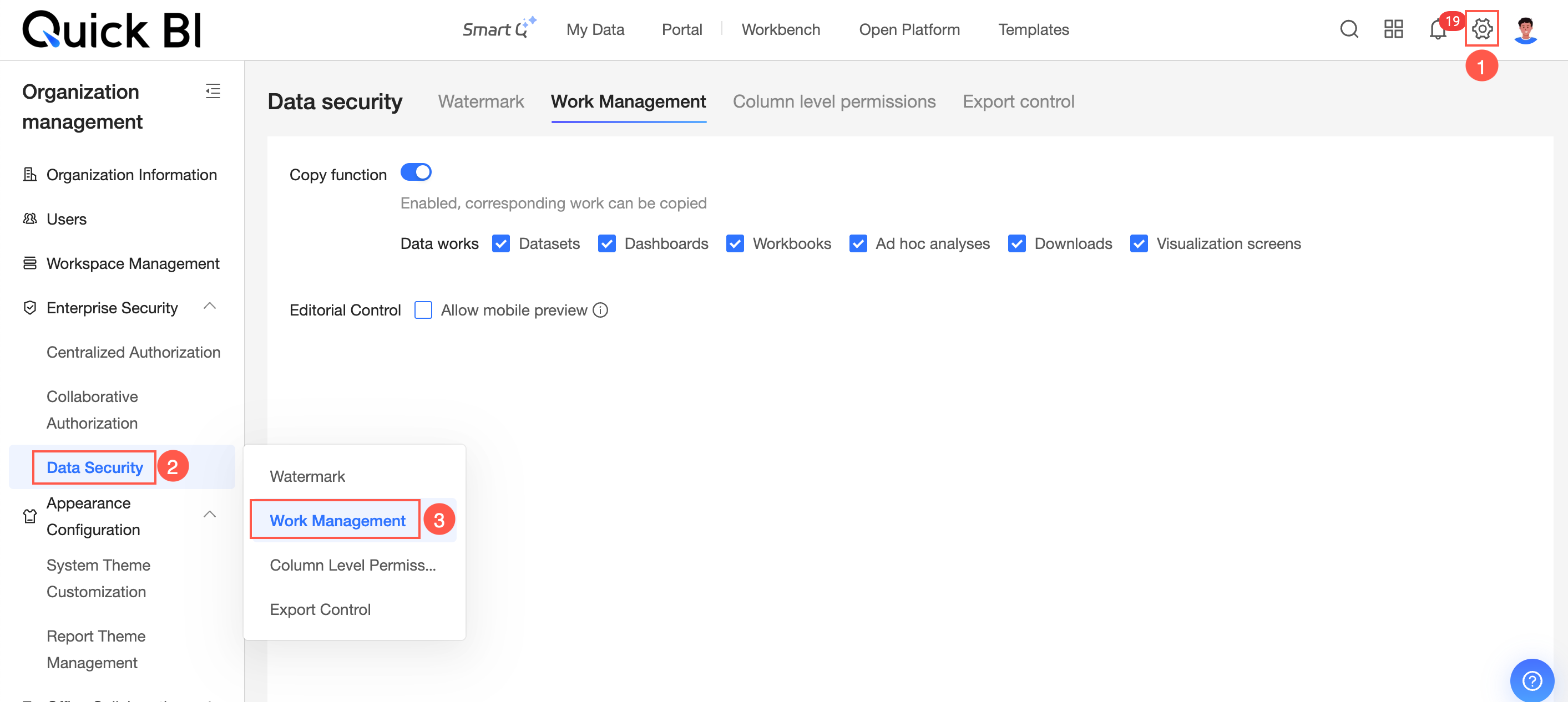This screenshot has width=1568, height=702.
Task: Go to Workbench in top navigation
Action: pyautogui.click(x=780, y=30)
